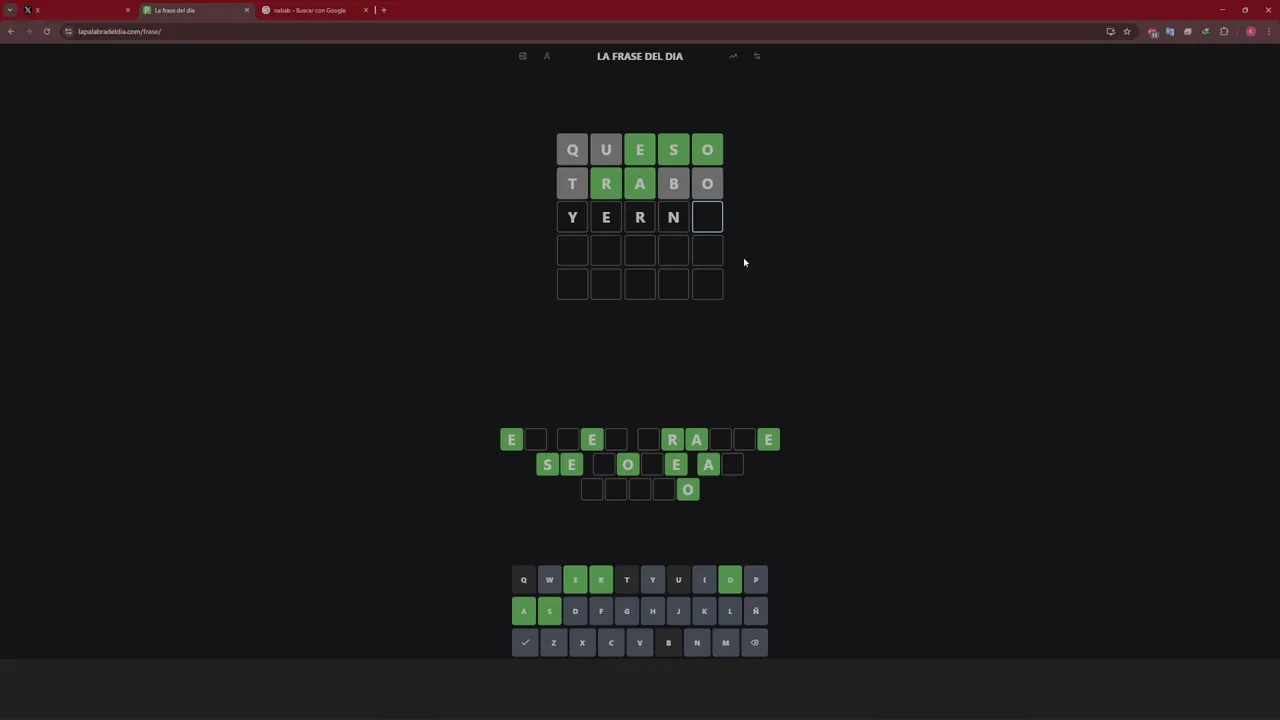Screen dimensions: 1280x720
Task: Expand the tab search dropdown arrow
Action: [x=10, y=10]
